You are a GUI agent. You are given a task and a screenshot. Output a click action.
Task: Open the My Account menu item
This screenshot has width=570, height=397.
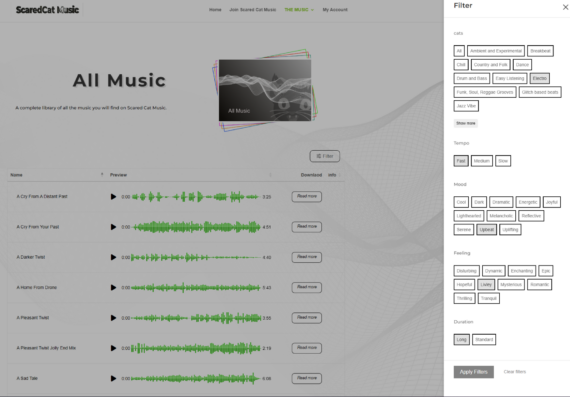pos(335,10)
